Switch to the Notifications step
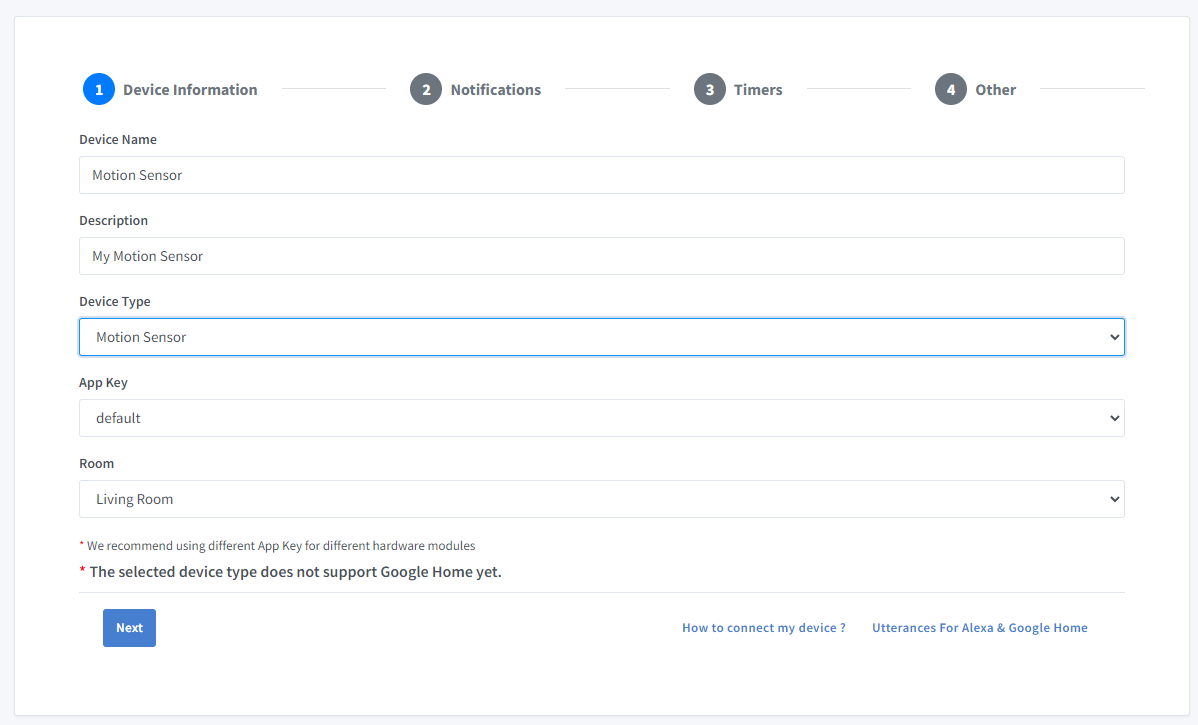This screenshot has width=1198, height=725. coord(495,90)
